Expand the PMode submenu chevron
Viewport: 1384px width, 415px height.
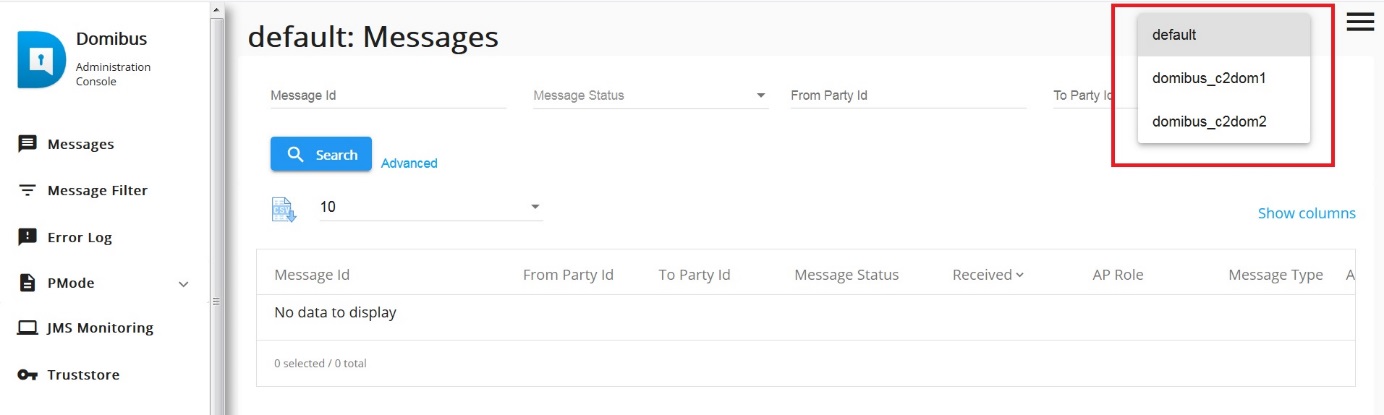point(183,284)
